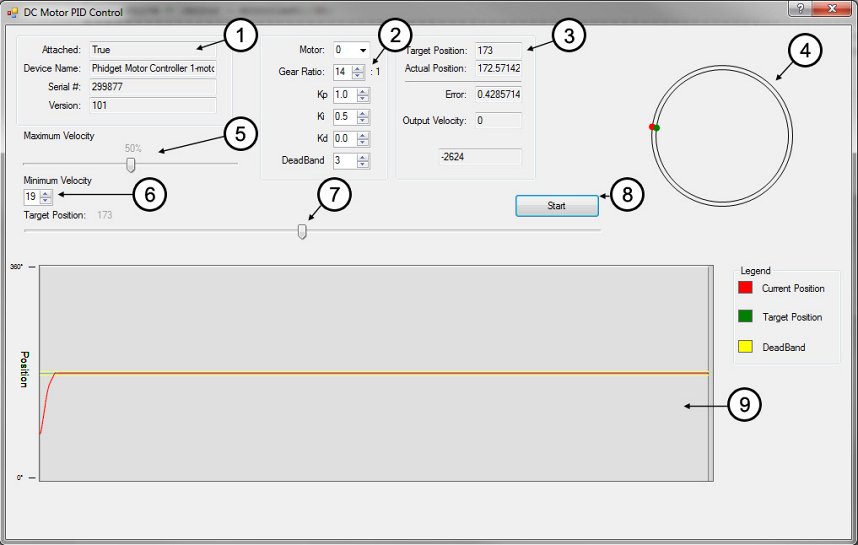Decrease the Kd value
Image resolution: width=858 pixels, height=545 pixels.
(363, 142)
